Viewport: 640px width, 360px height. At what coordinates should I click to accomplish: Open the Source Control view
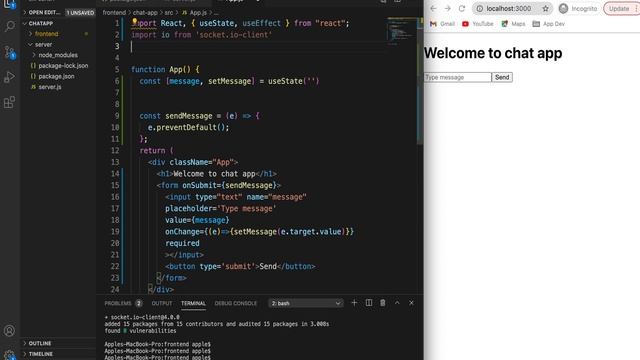pos(9,52)
